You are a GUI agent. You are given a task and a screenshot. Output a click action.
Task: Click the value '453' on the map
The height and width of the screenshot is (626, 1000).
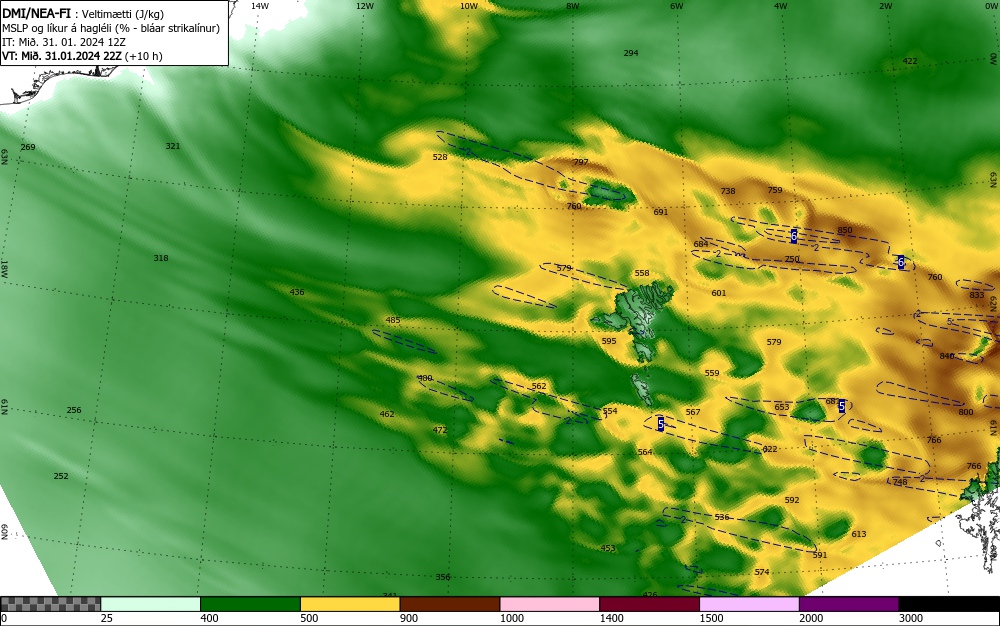(x=608, y=549)
